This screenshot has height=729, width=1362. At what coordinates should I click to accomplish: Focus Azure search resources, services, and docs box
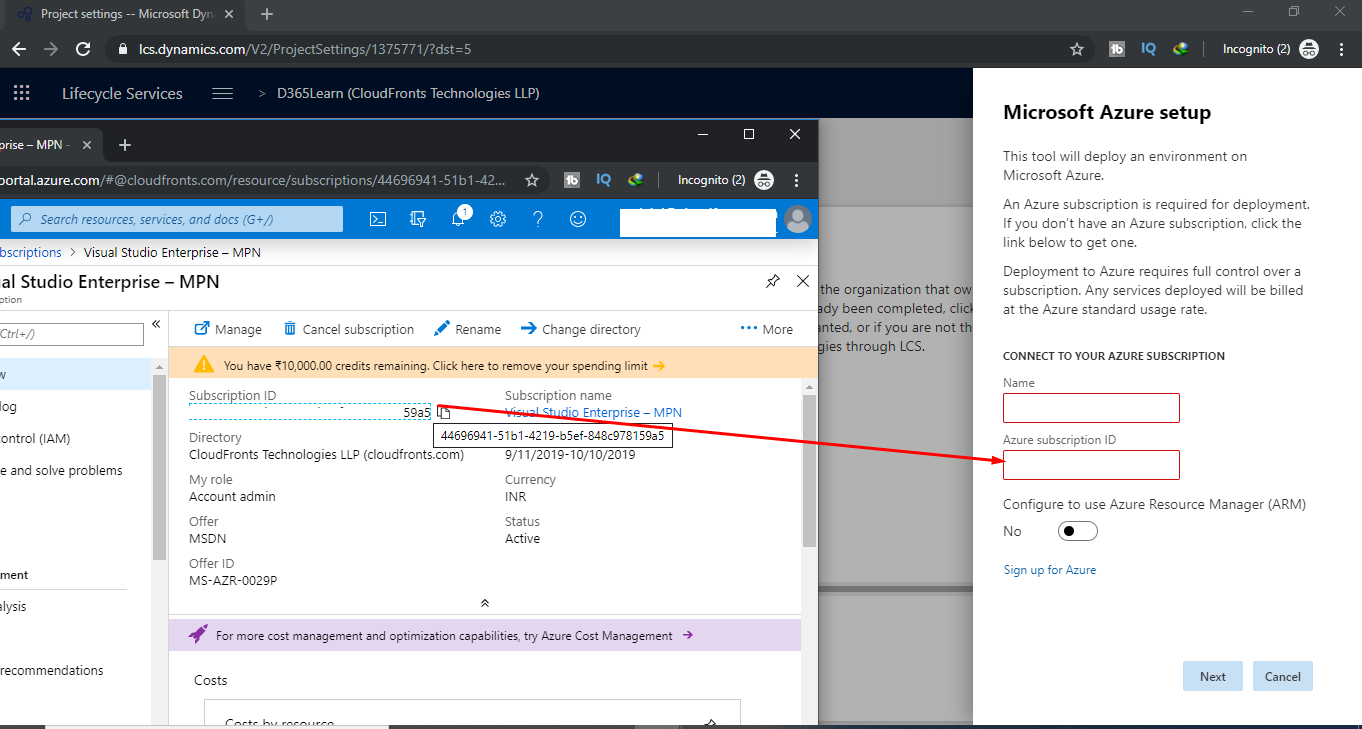(177, 219)
